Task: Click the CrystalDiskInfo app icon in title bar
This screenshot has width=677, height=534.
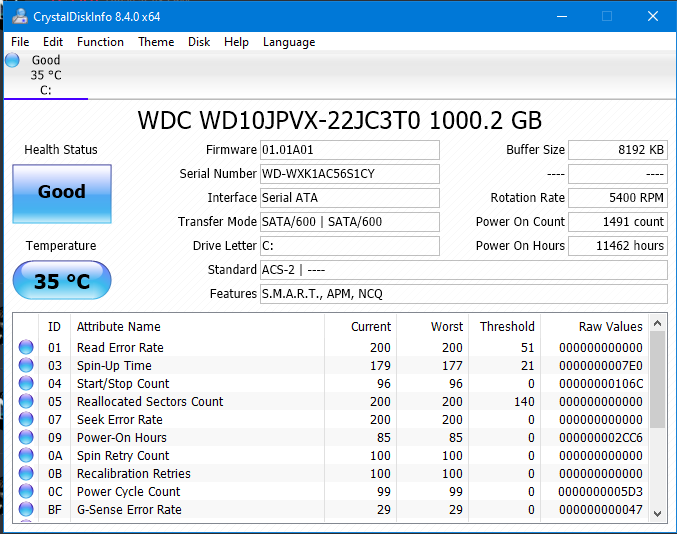Action: click(x=19, y=16)
